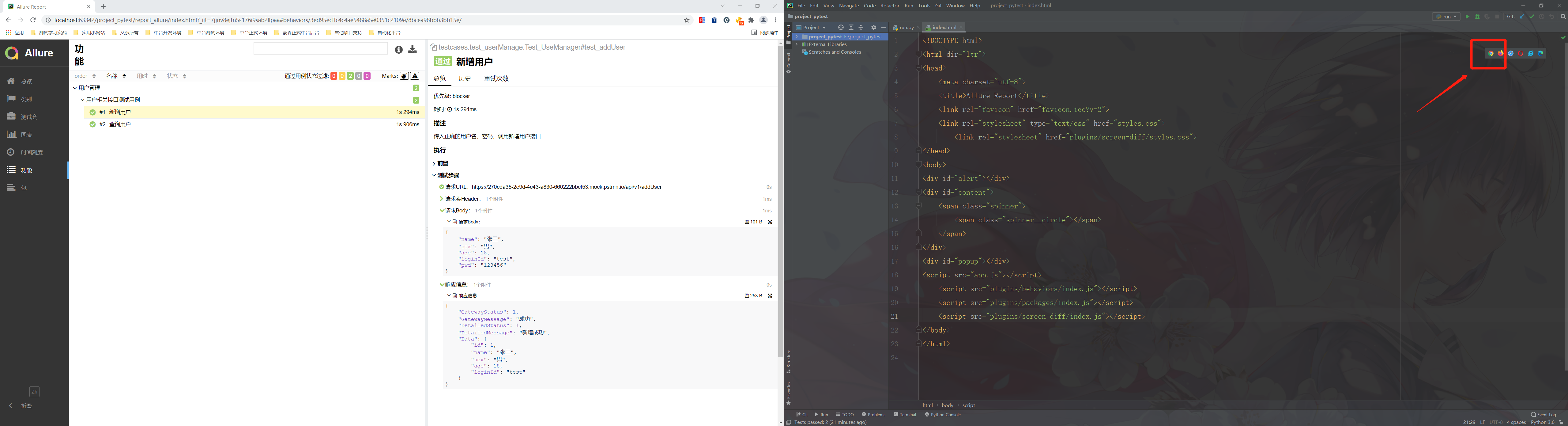Screen dimensions: 1568x426
Task: Click the download CSV icon in Allure
Action: point(413,49)
